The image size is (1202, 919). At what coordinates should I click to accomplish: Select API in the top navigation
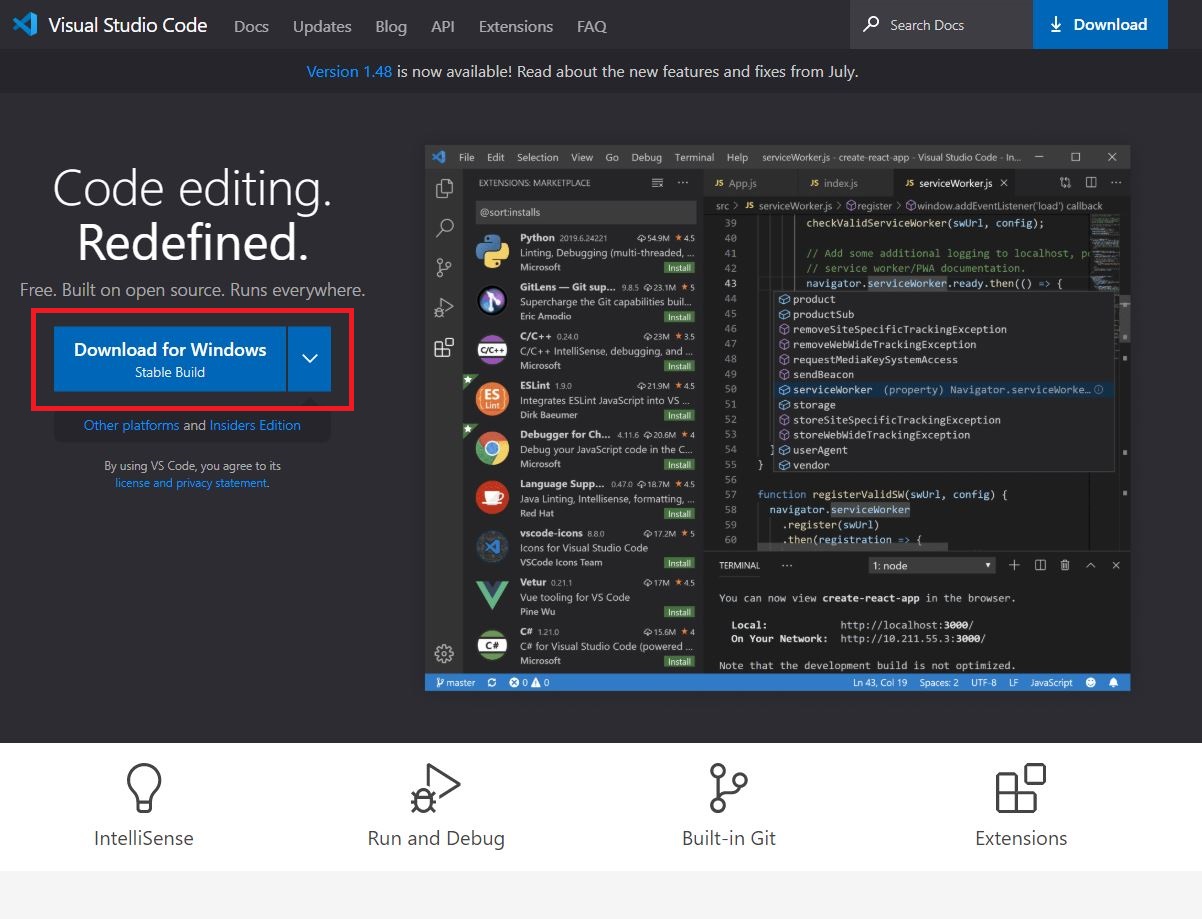tap(443, 26)
